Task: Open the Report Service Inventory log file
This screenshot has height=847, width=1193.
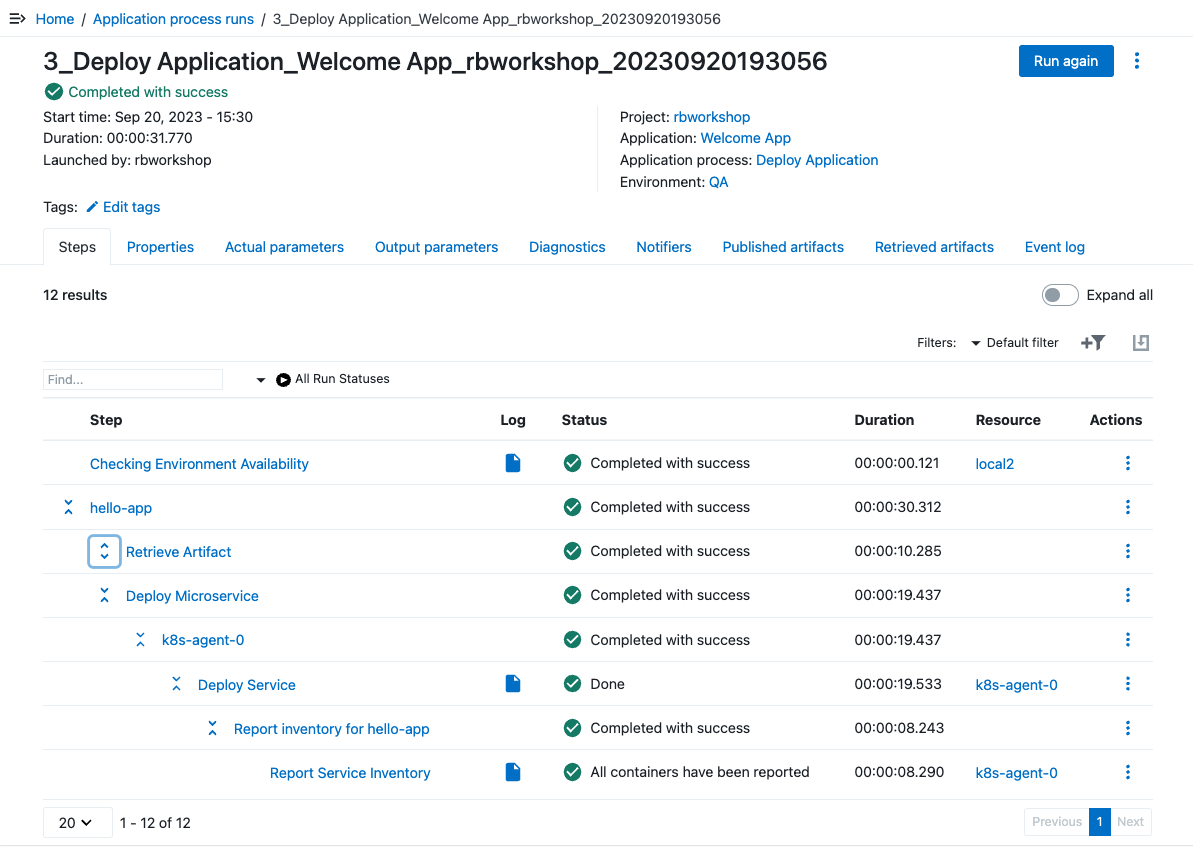Action: click(x=513, y=772)
